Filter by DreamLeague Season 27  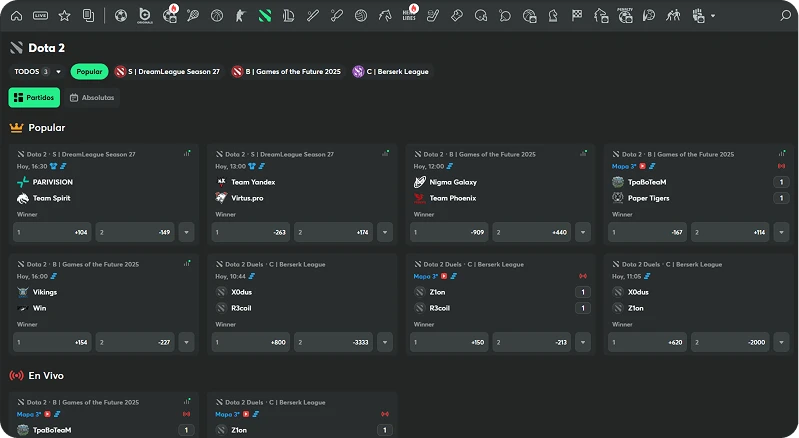(168, 72)
